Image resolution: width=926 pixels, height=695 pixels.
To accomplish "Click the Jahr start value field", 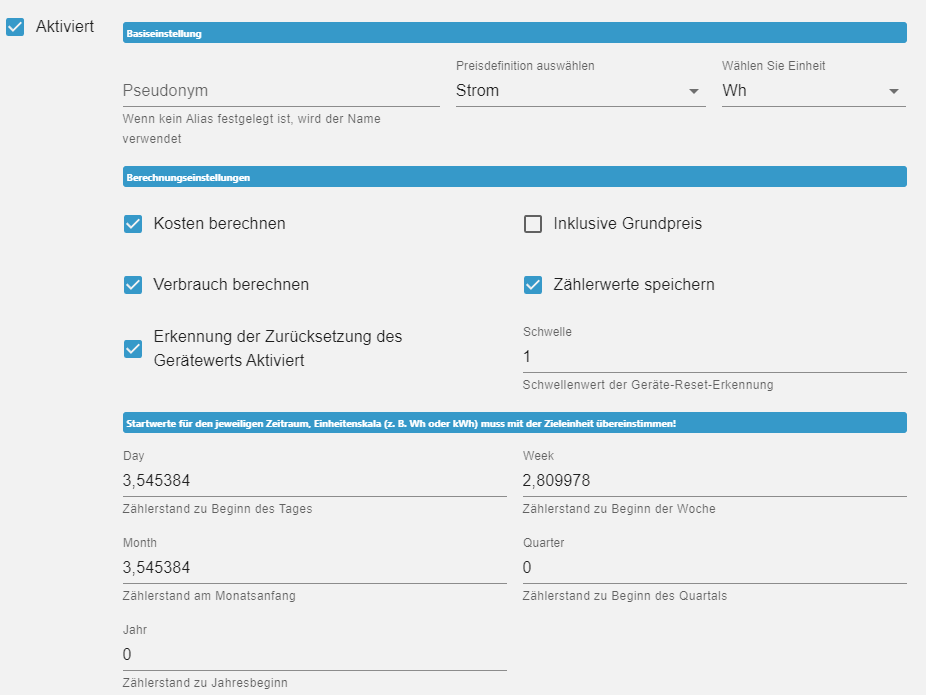I will click(x=314, y=655).
